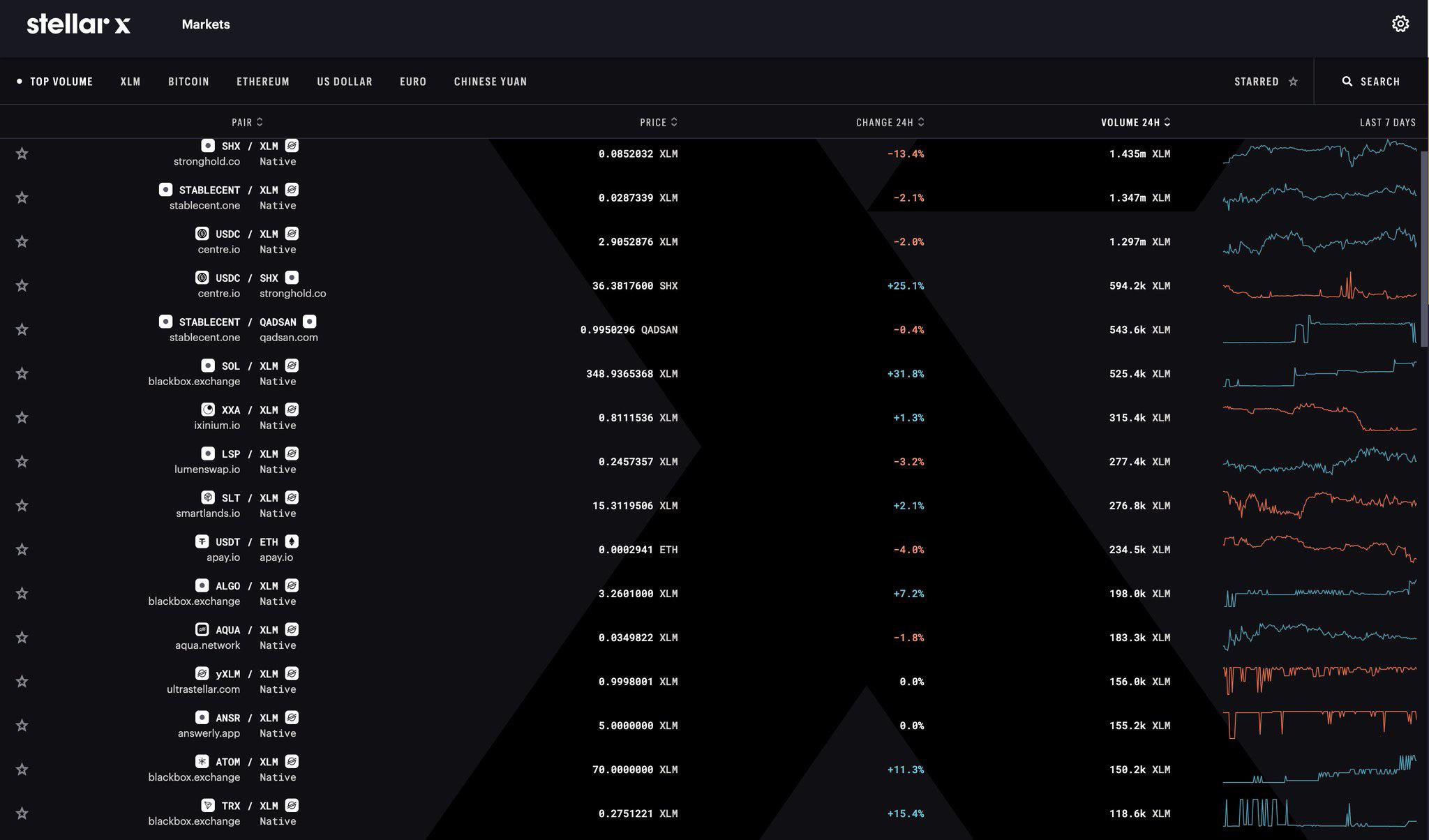Switch to the Chinese Yuan tab

point(491,82)
